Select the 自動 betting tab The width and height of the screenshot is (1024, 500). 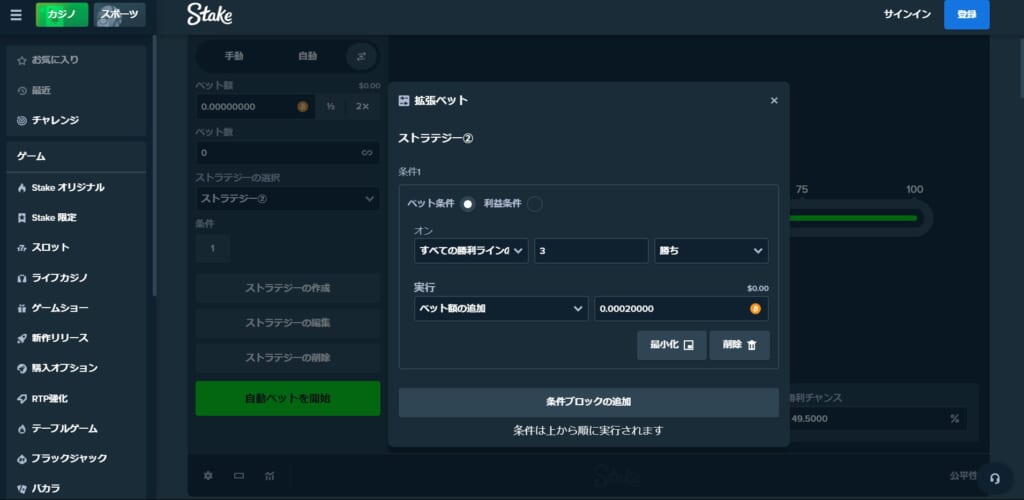[x=308, y=56]
